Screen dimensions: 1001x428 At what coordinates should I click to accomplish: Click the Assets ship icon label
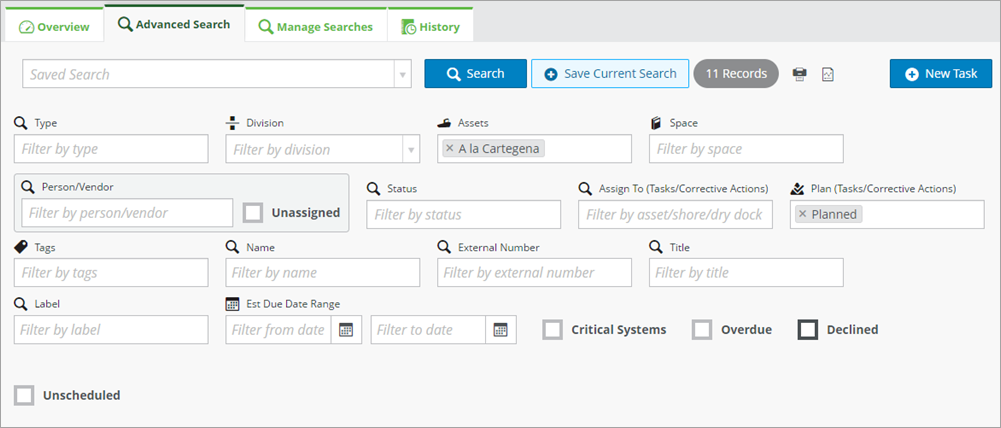444,123
